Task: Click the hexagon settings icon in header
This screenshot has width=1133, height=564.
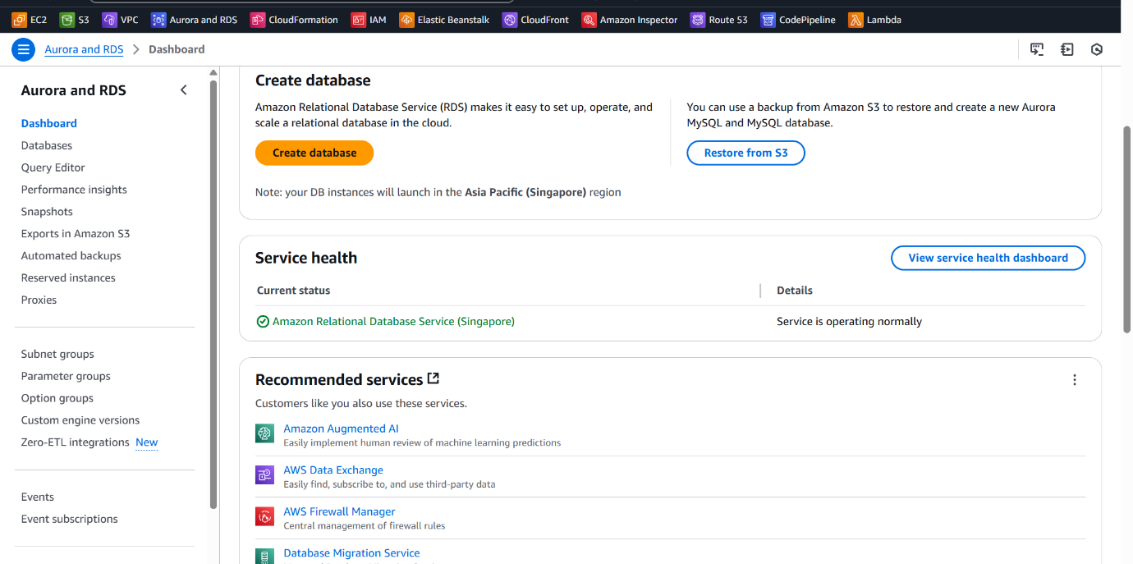Action: (x=1097, y=50)
